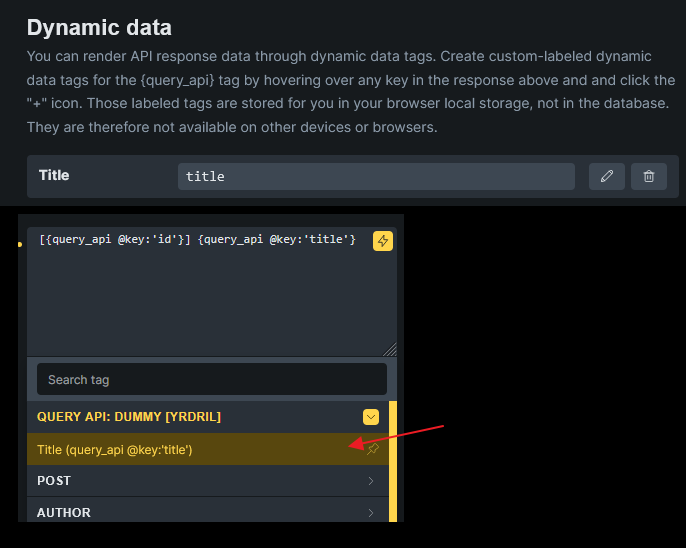Select the Title (query_api @key:'title') tag

(x=115, y=450)
